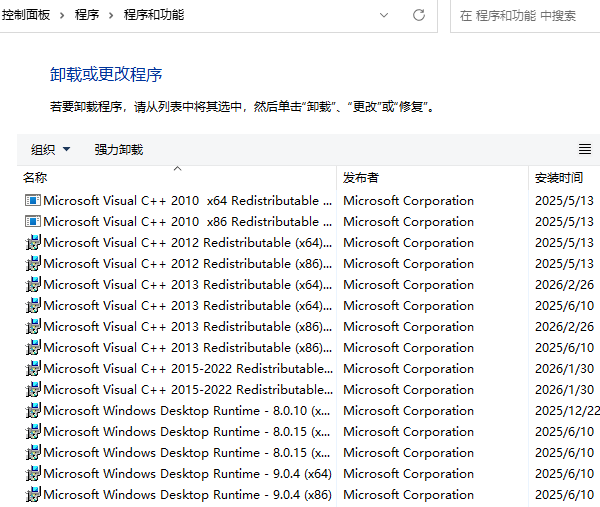Click the search field 在 程序和功能 中搜索
Viewport: 600px width, 507px height.
point(525,16)
